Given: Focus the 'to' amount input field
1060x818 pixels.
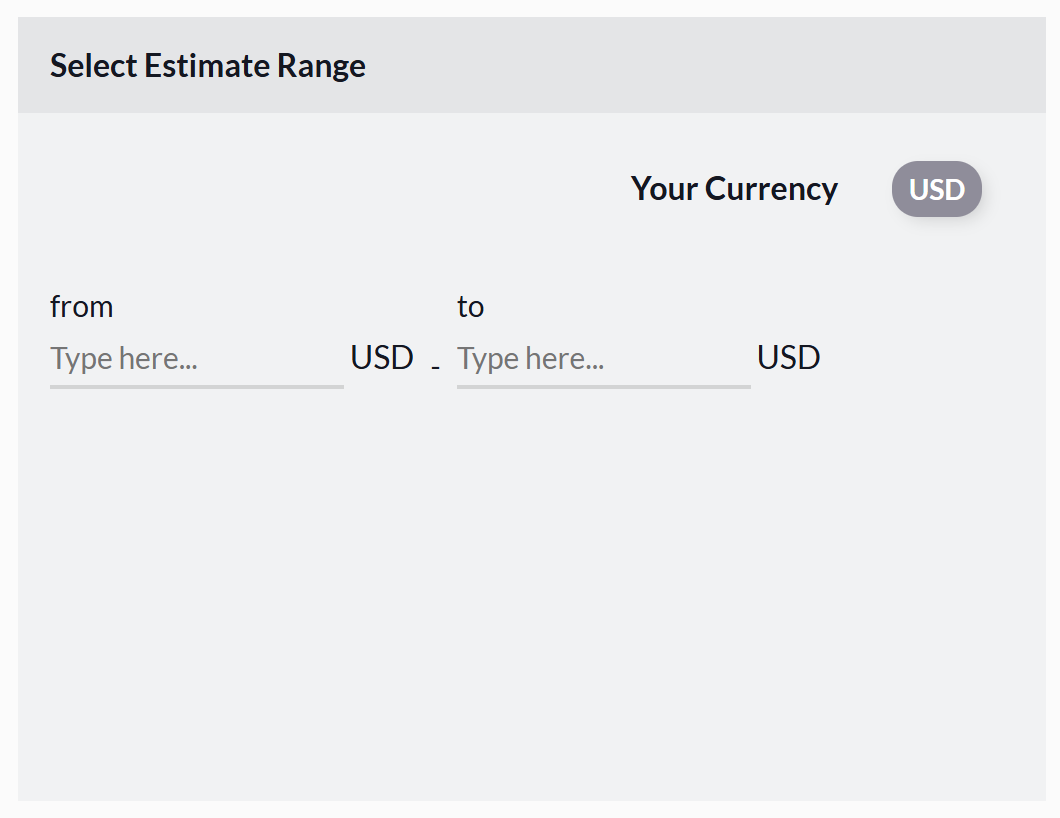Looking at the screenshot, I should [x=603, y=359].
